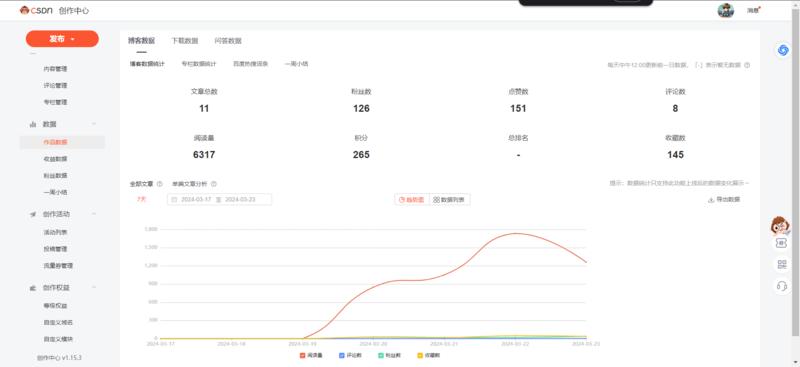The height and width of the screenshot is (367, 800).
Task: Click the bar-chart icon beside 数据
Action: point(33,124)
